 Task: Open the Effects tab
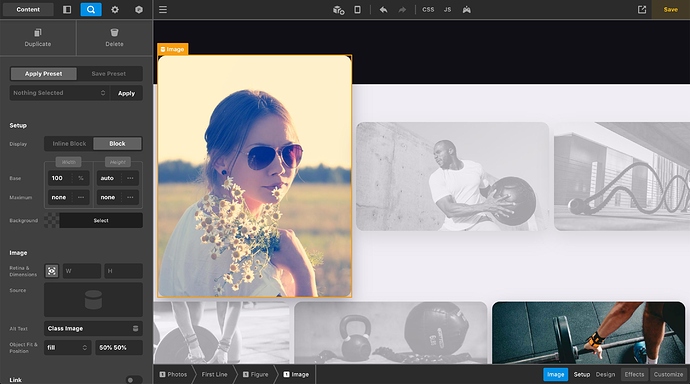coord(634,374)
